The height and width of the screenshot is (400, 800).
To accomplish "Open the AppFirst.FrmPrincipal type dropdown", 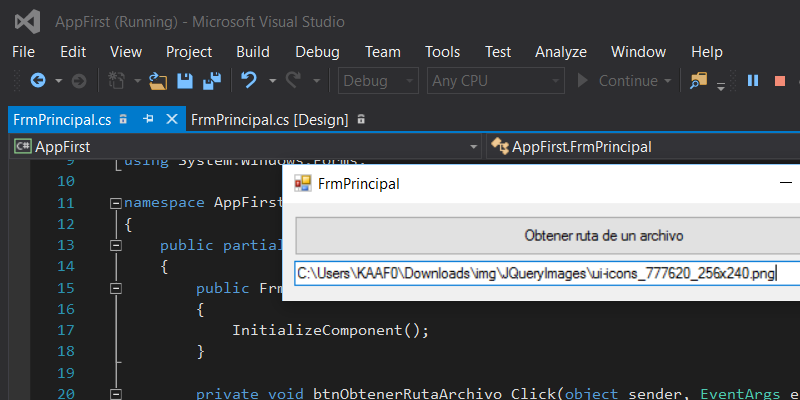I will [640, 147].
